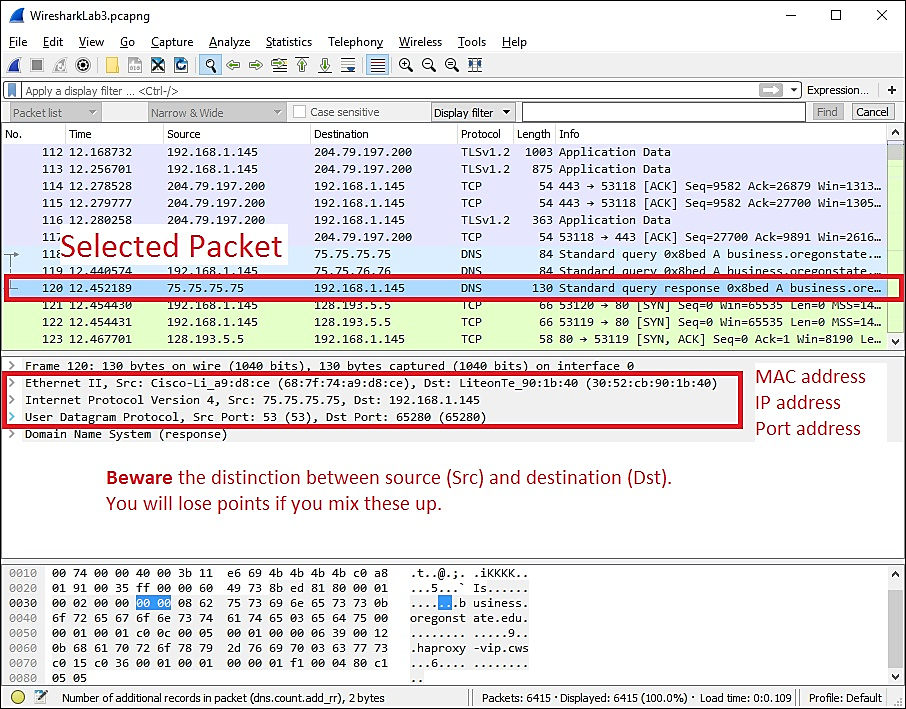Zoom in the main window text
This screenshot has height=709, width=906.
pos(406,65)
